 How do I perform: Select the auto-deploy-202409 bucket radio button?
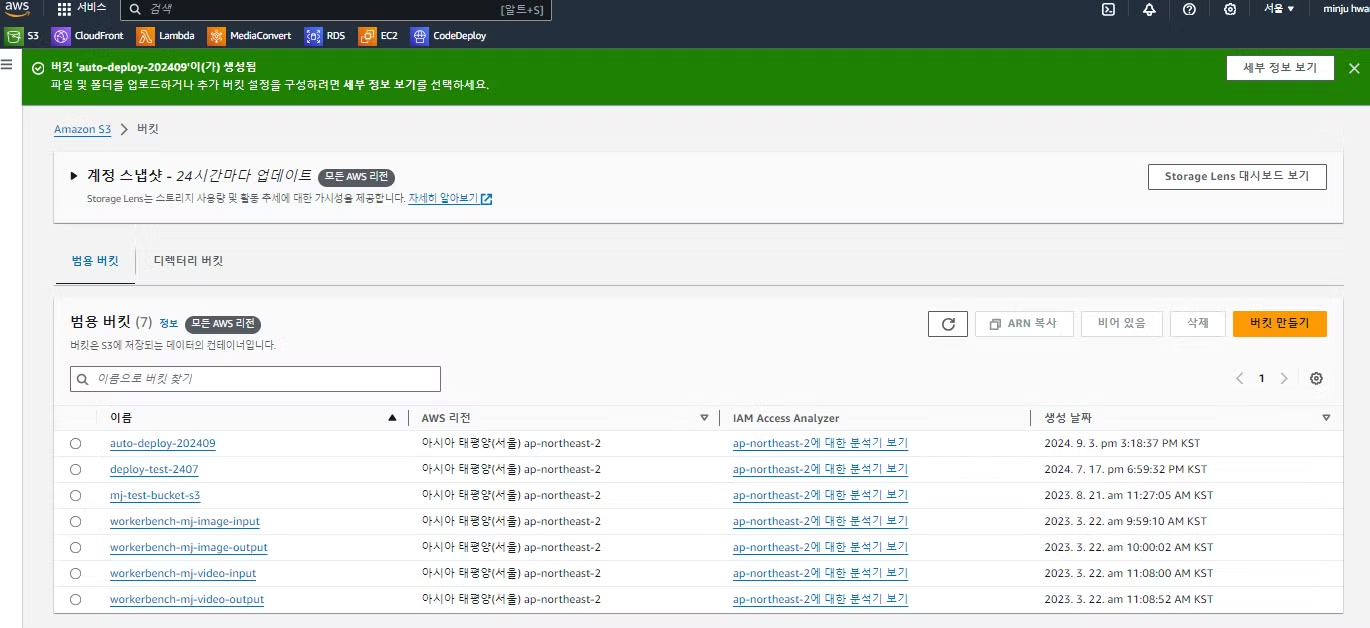pyautogui.click(x=75, y=443)
